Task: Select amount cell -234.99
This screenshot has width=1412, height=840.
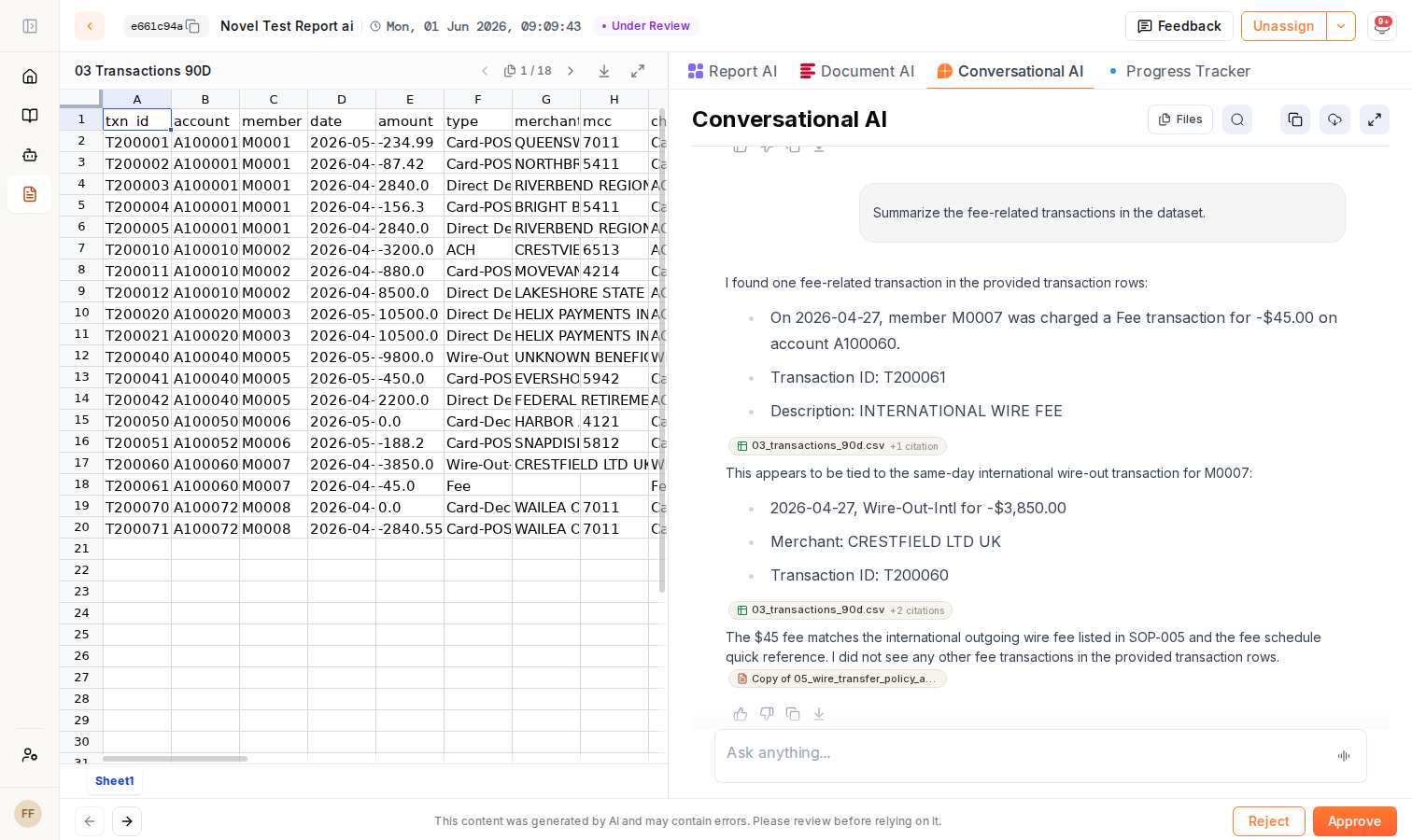Action: pyautogui.click(x=410, y=142)
